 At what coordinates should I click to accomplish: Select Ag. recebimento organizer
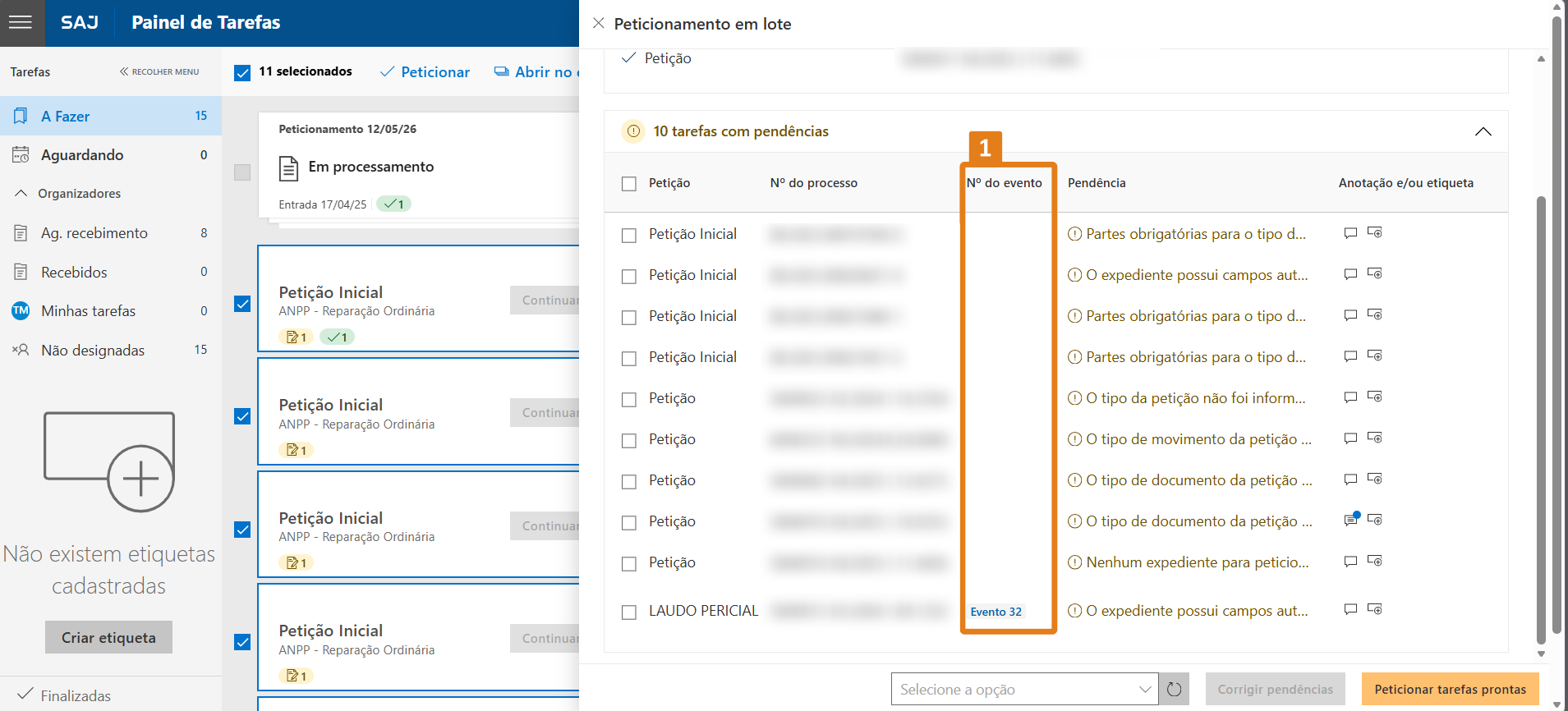pos(111,233)
